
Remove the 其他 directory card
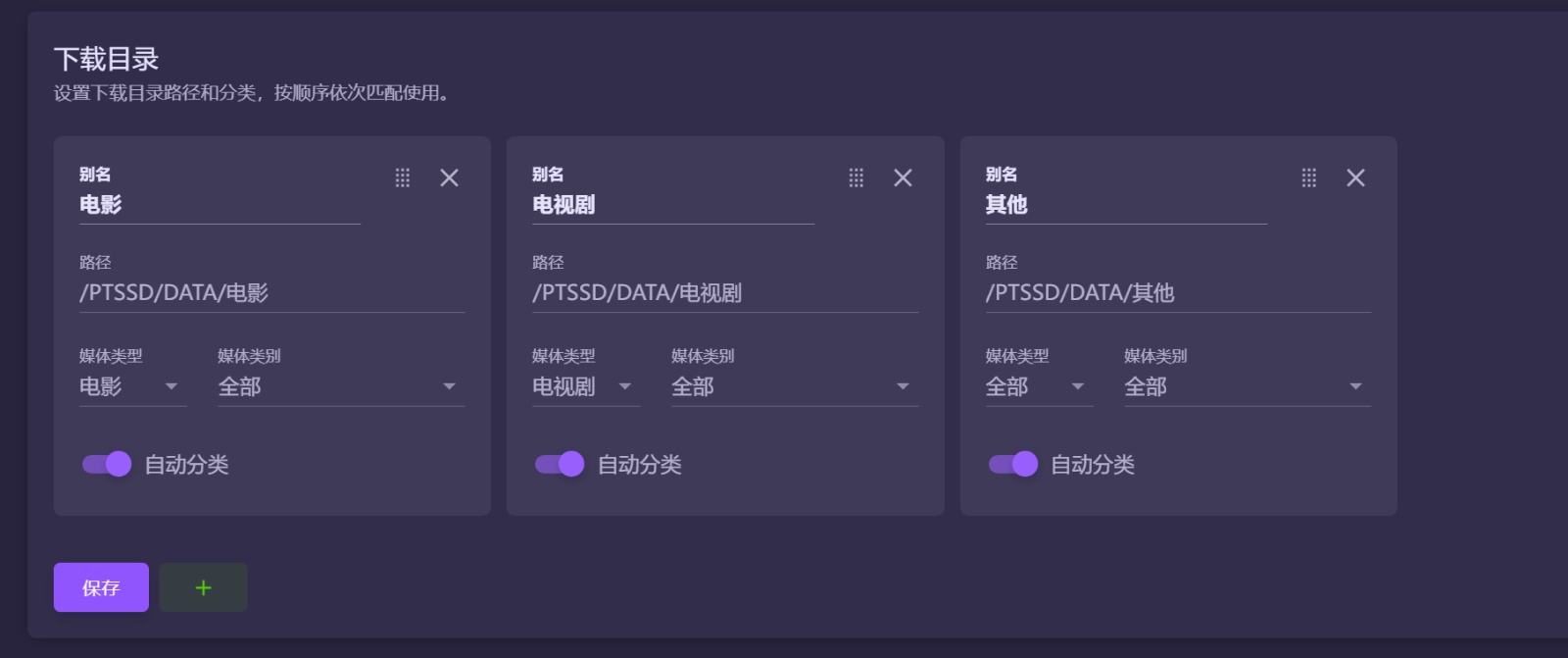click(x=1355, y=177)
